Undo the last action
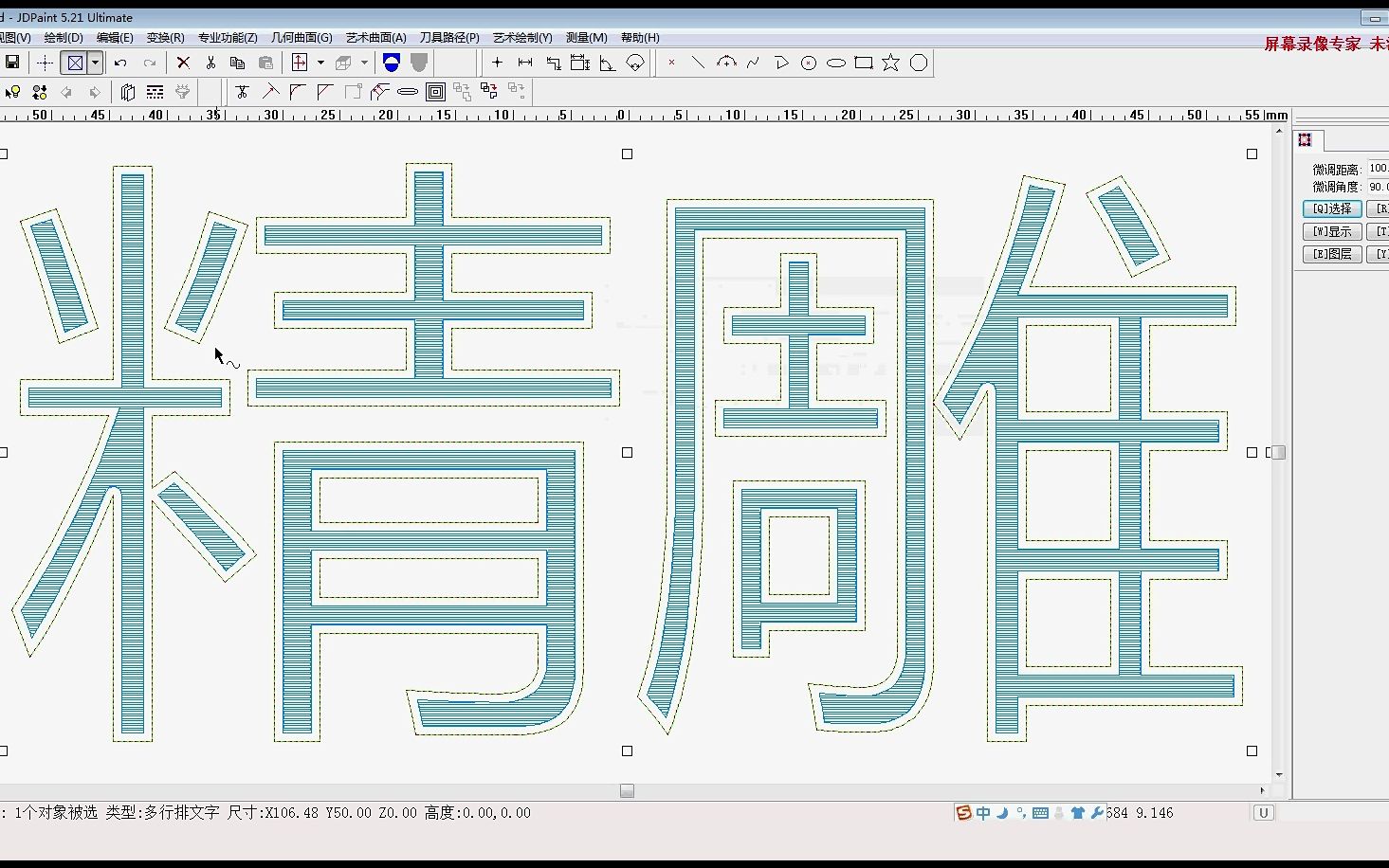This screenshot has width=1389, height=868. coord(120,63)
